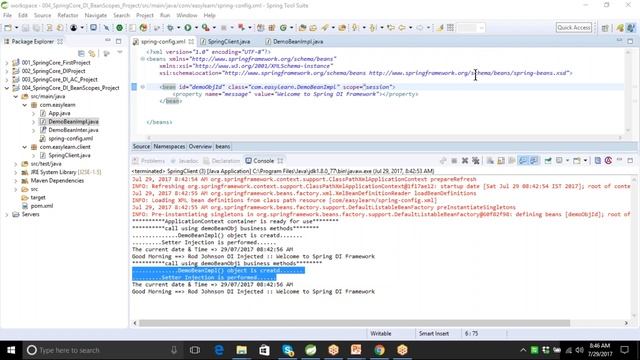Open the Debug button dropdown arrow

[x=178, y=28]
